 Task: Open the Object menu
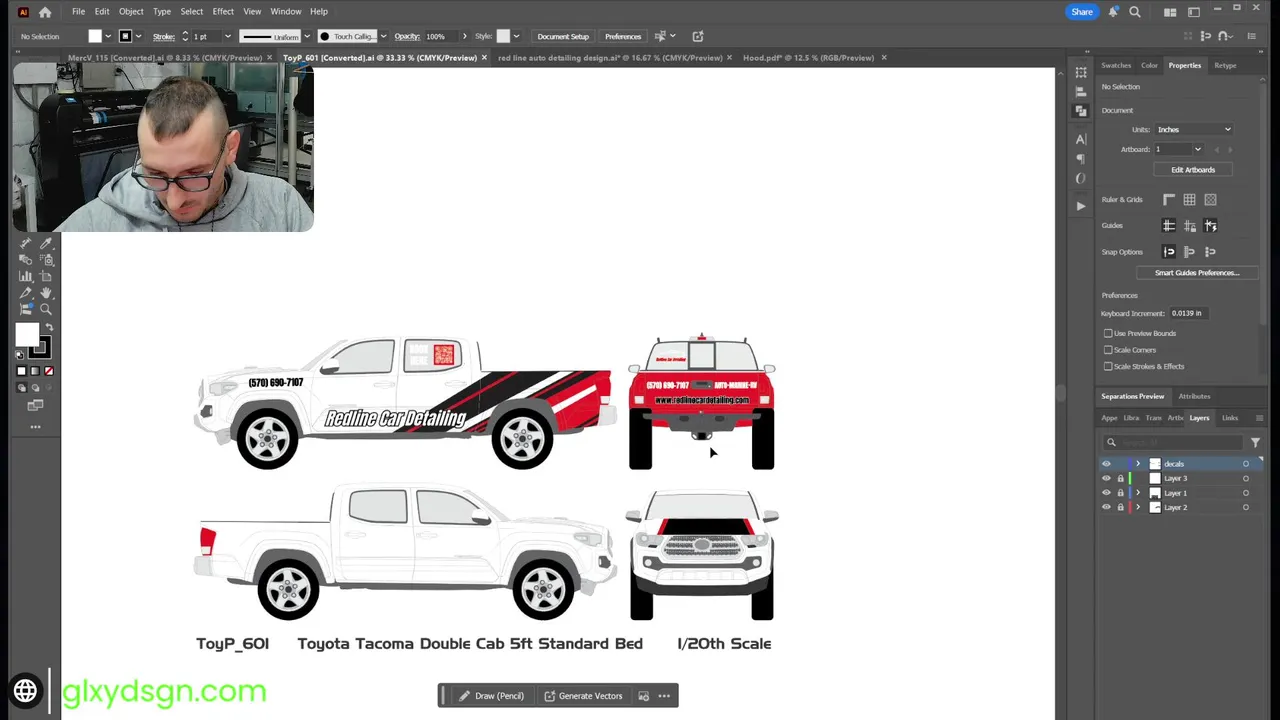[131, 12]
